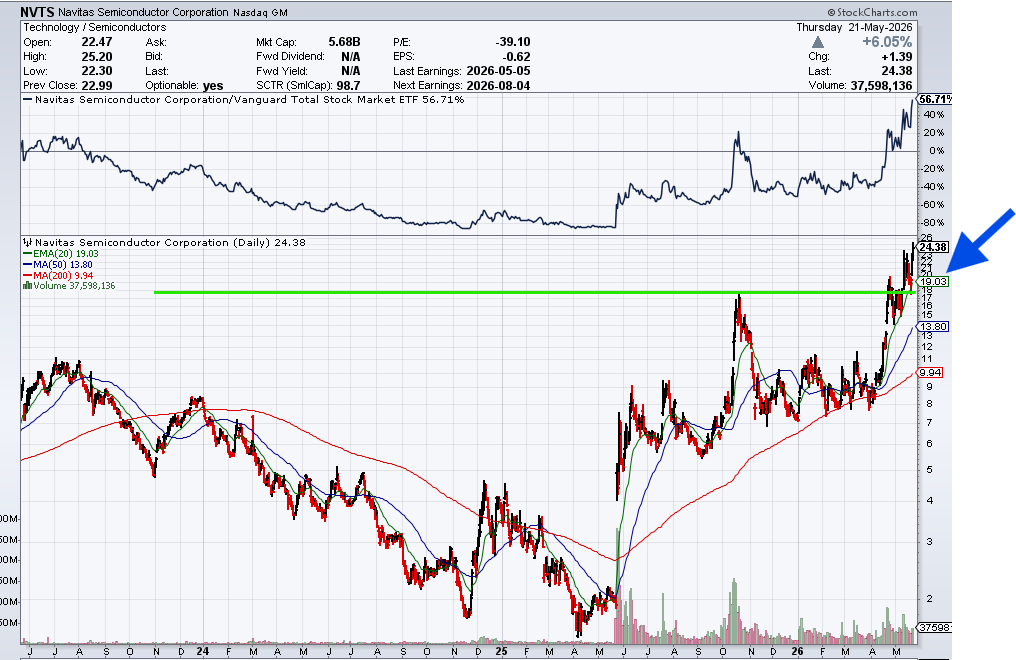Click the 0% level on the ratio axis

[936, 150]
